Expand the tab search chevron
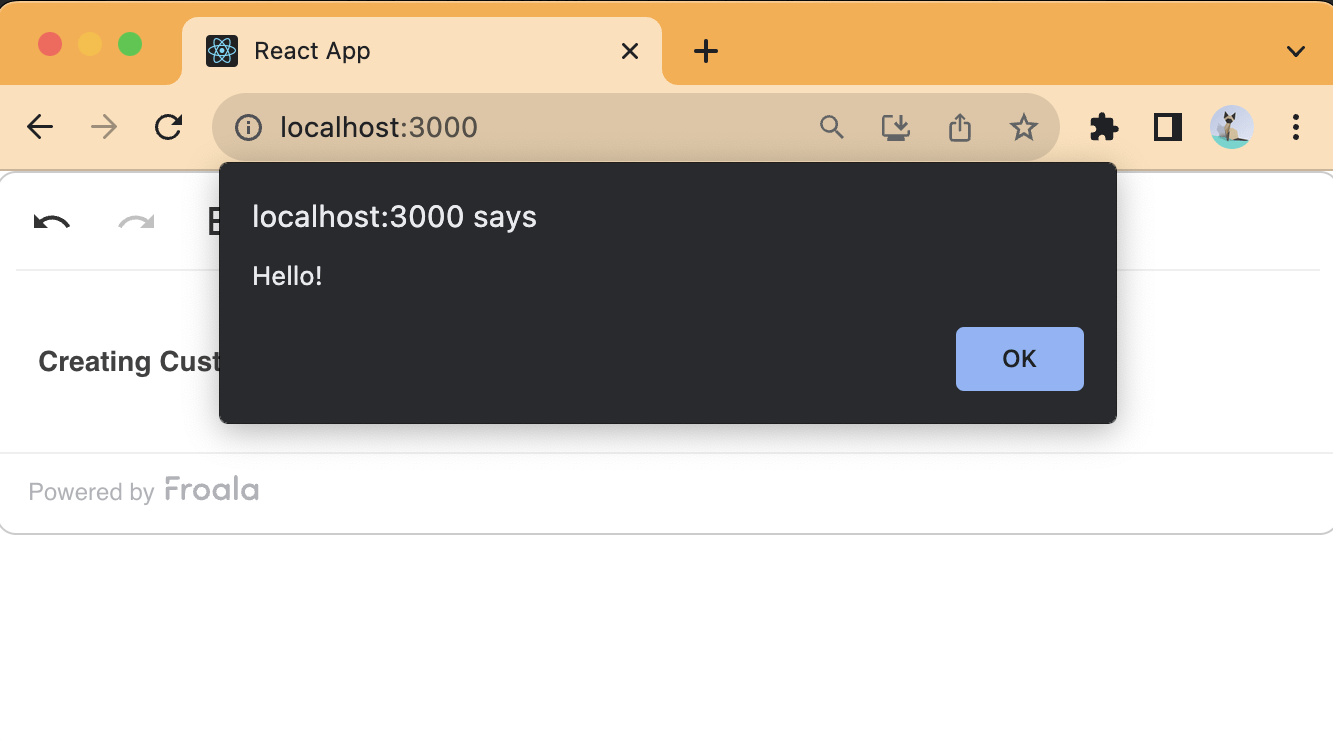This screenshot has width=1333, height=742. pyautogui.click(x=1295, y=51)
